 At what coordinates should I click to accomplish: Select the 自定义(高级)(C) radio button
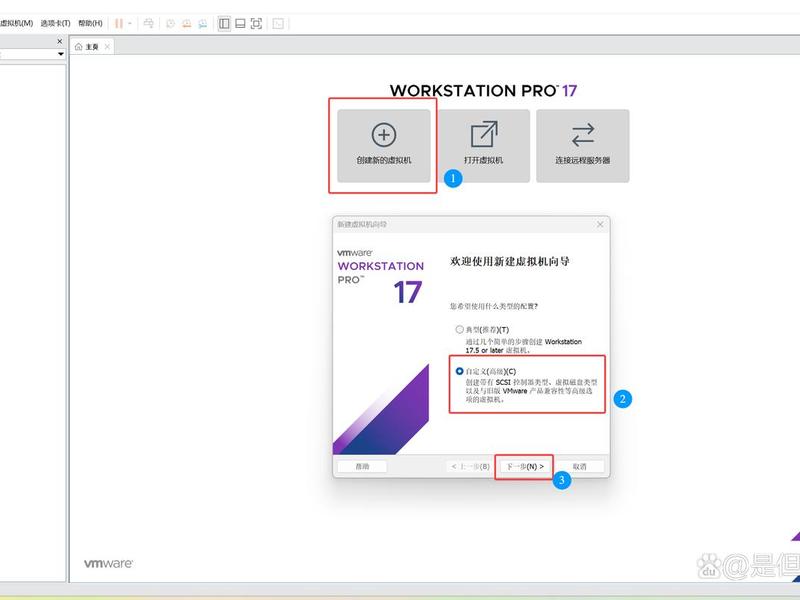click(460, 371)
